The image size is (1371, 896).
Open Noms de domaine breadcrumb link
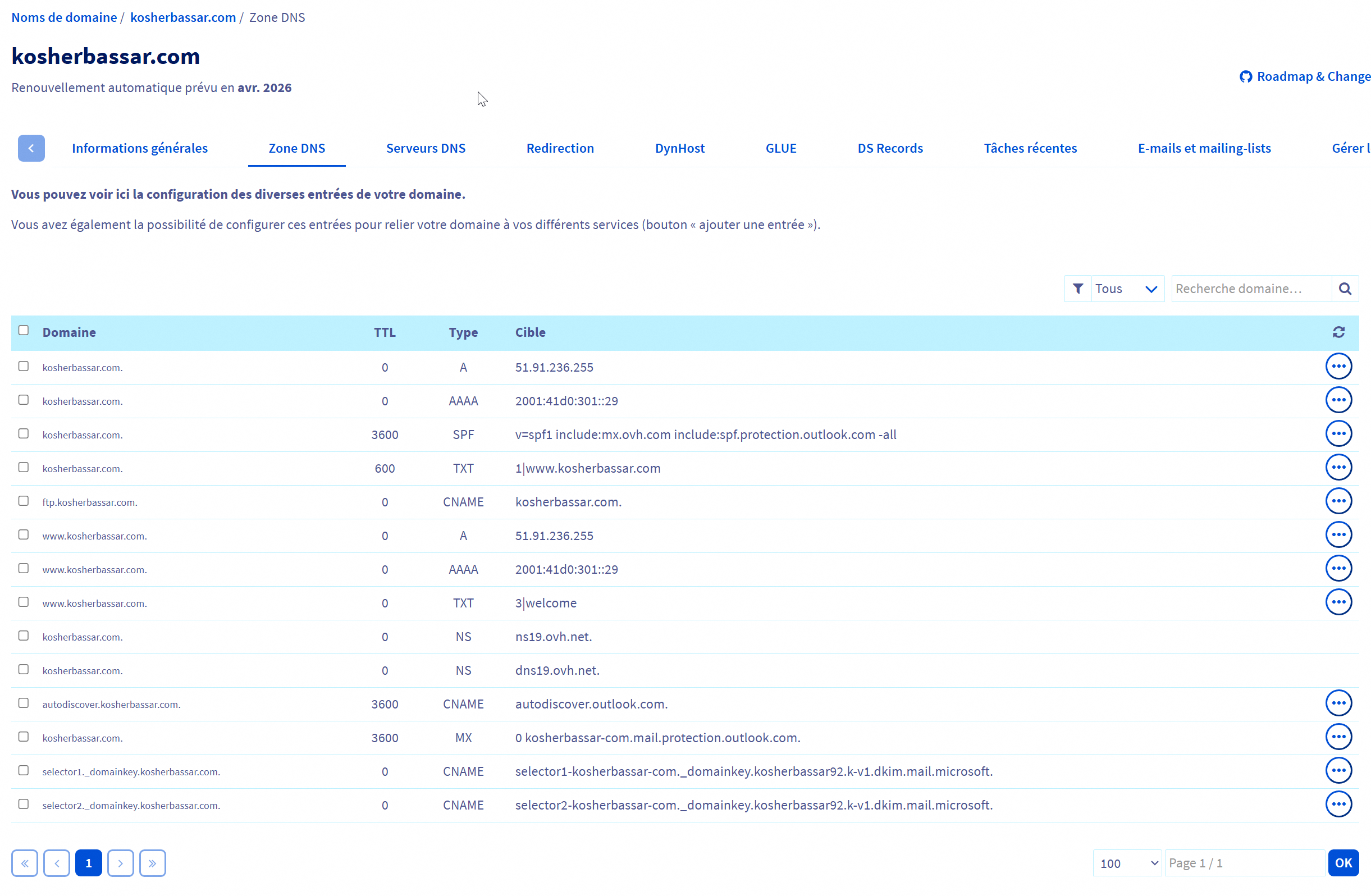click(x=64, y=17)
